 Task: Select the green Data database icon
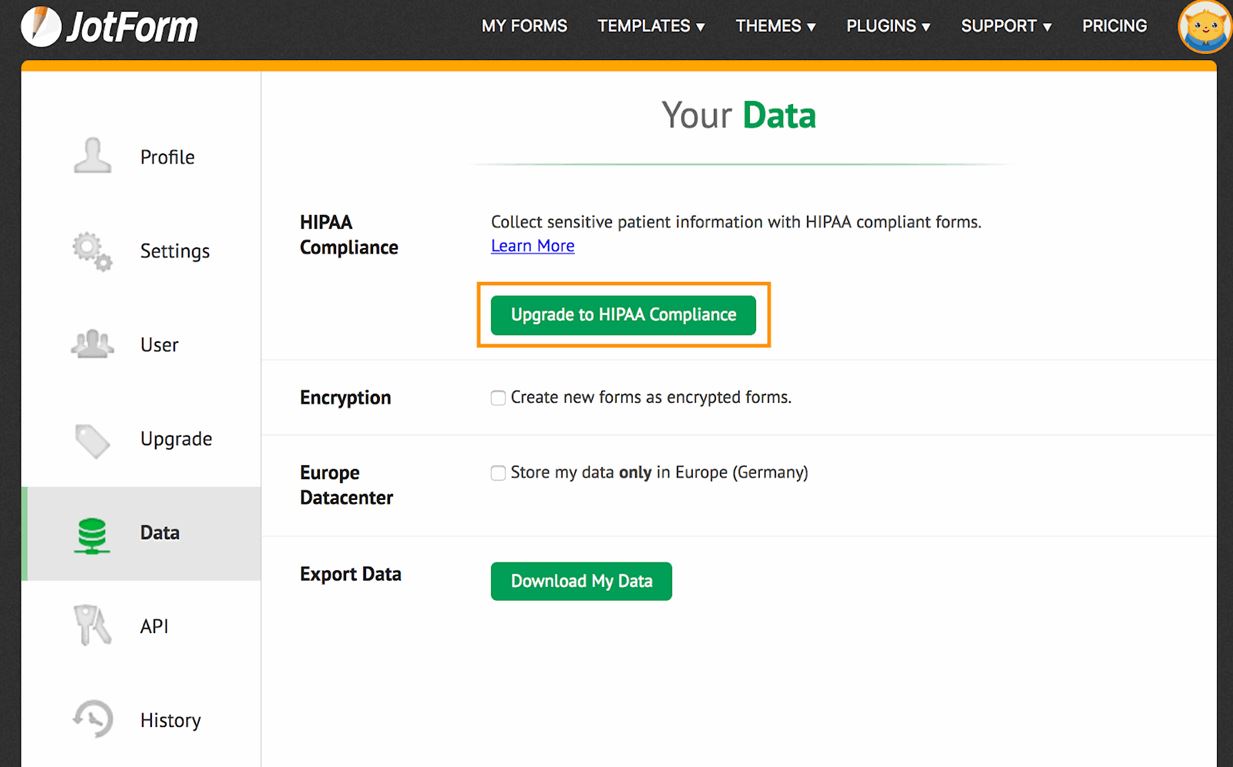pyautogui.click(x=92, y=533)
